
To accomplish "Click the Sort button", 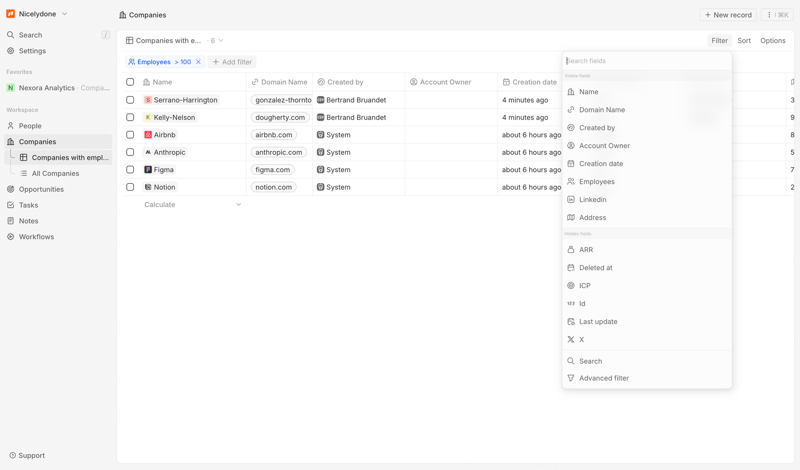I will pyautogui.click(x=744, y=40).
